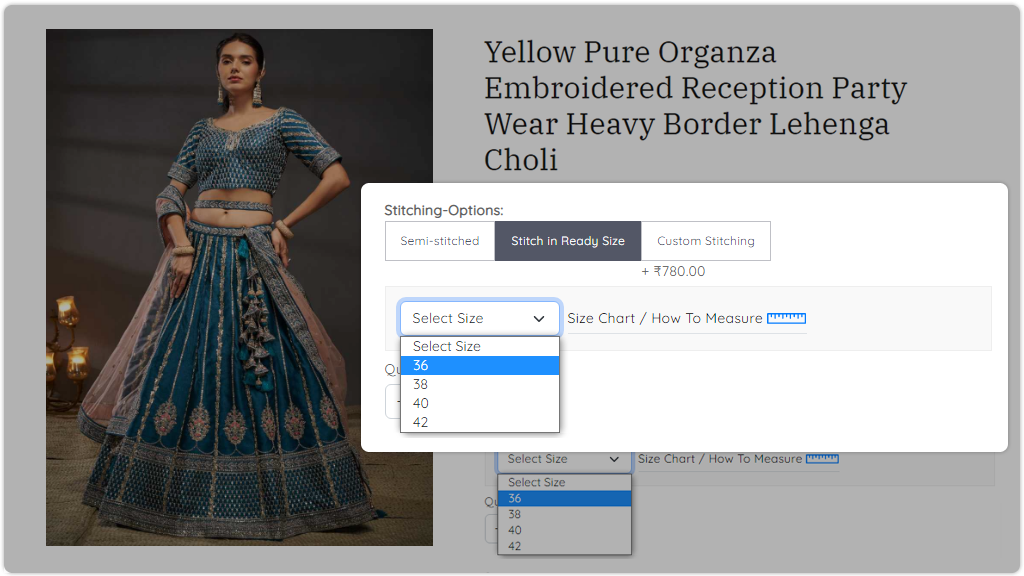Choose size 38 in the popup list
1024x576 pixels.
tap(479, 384)
